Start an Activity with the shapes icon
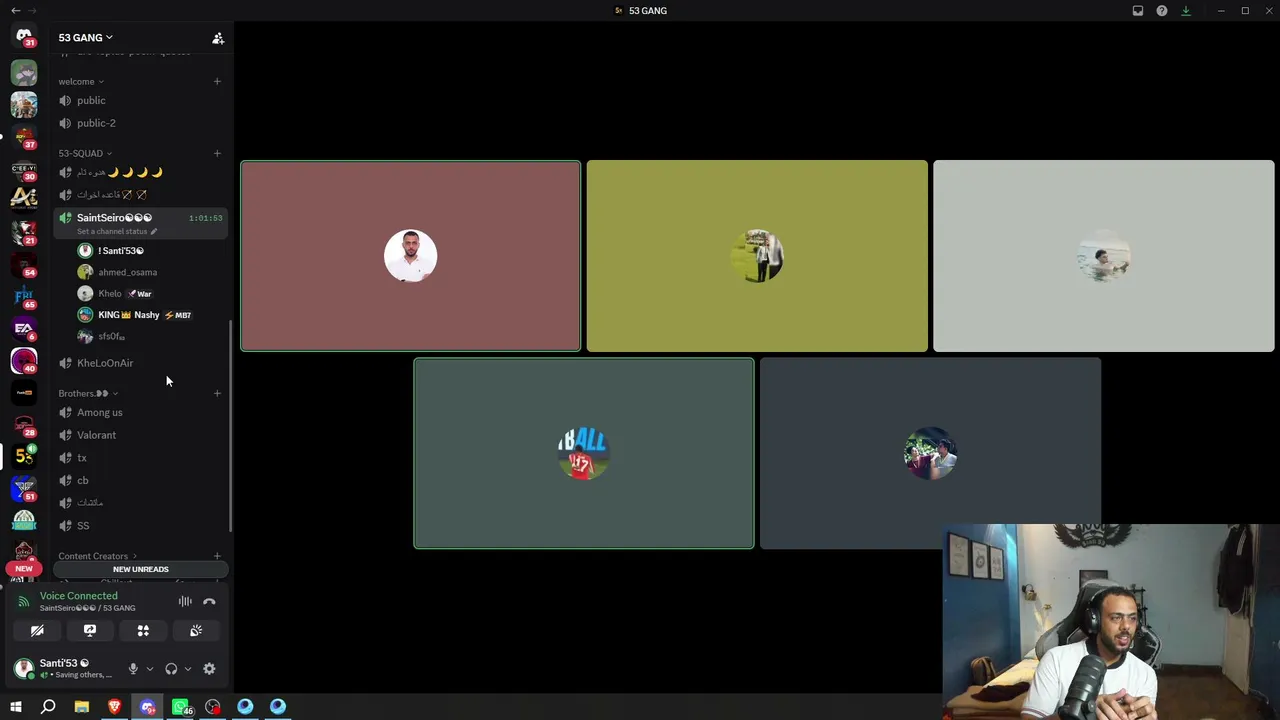The image size is (1280, 720). click(143, 631)
